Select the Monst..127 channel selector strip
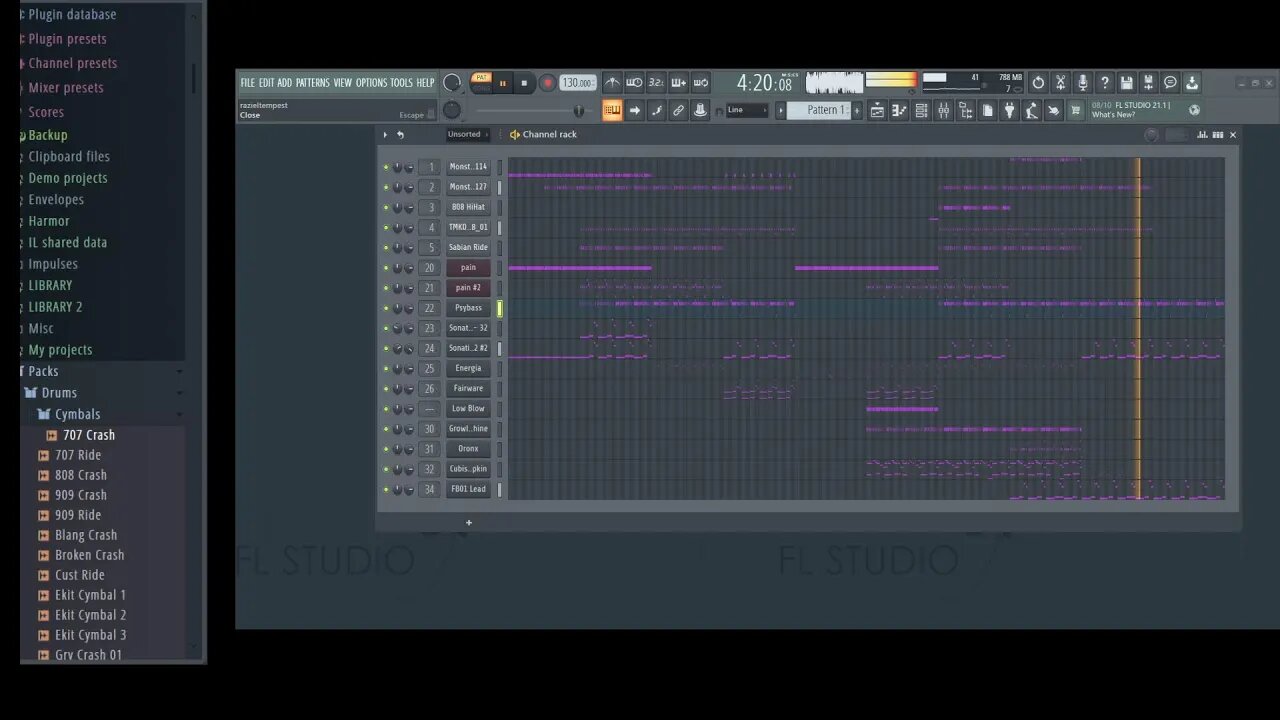The height and width of the screenshot is (720, 1280). [500, 187]
